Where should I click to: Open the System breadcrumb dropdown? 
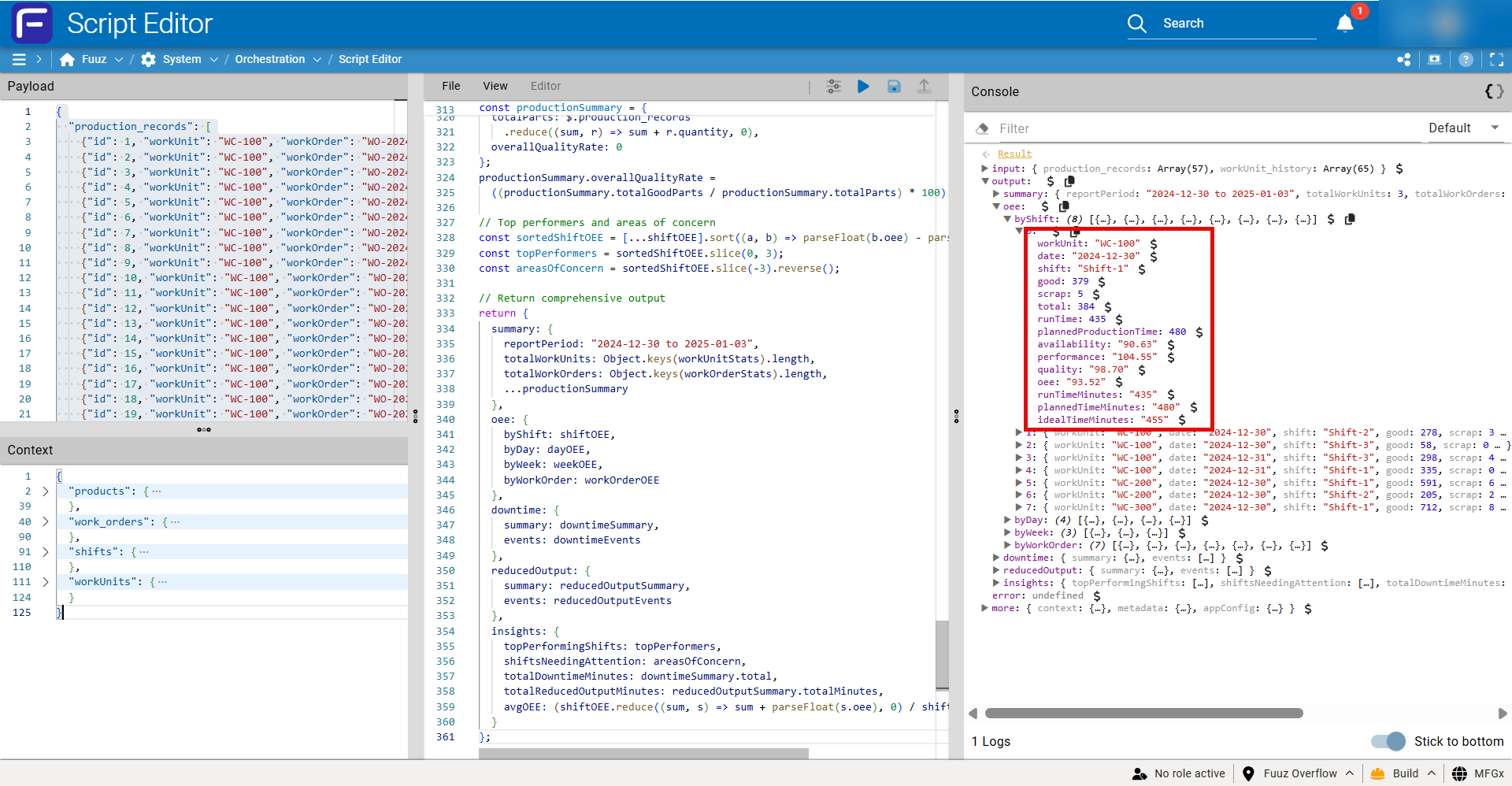click(213, 59)
